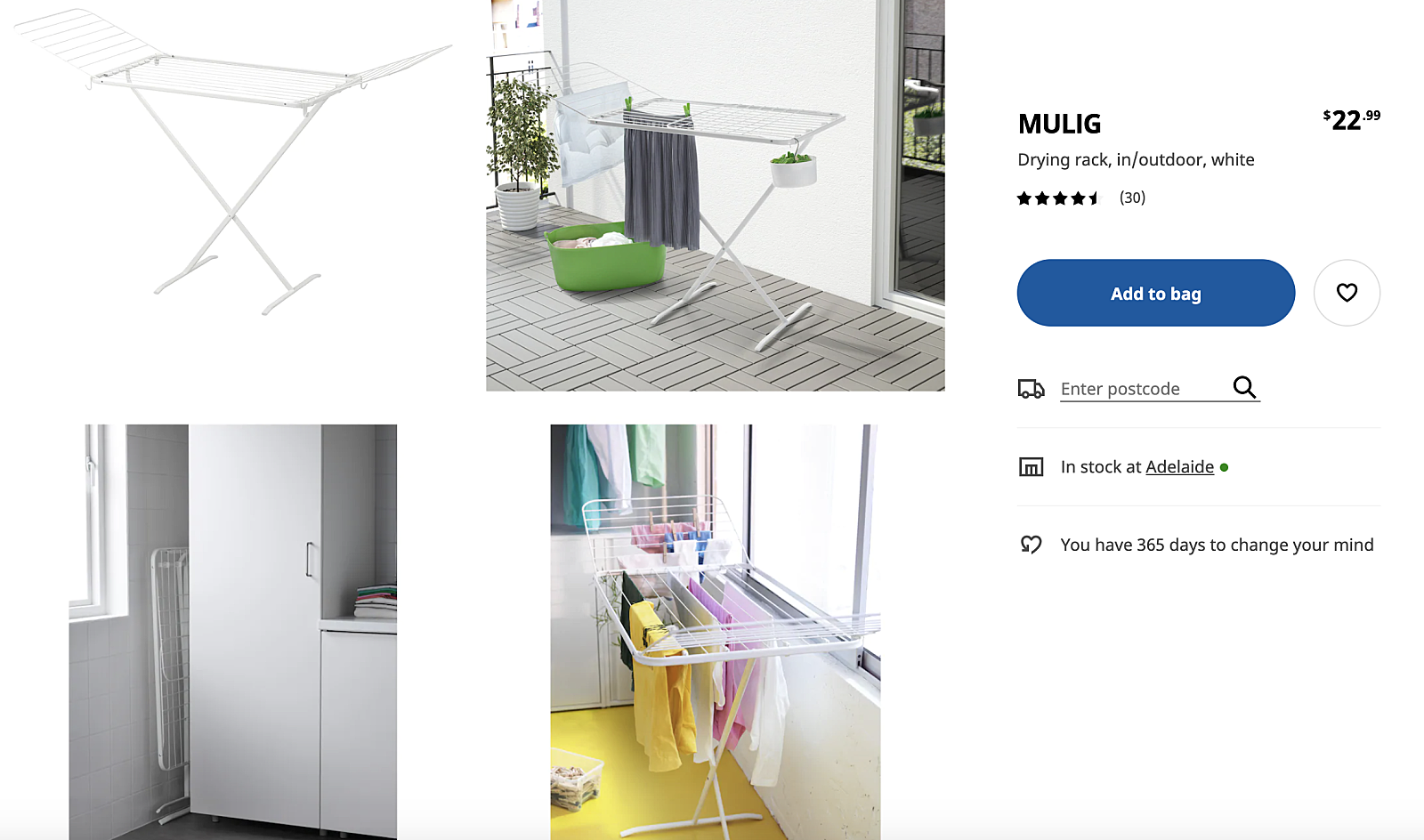Add MULIG drying rack to bag
This screenshot has height=840, width=1424.
(x=1156, y=293)
